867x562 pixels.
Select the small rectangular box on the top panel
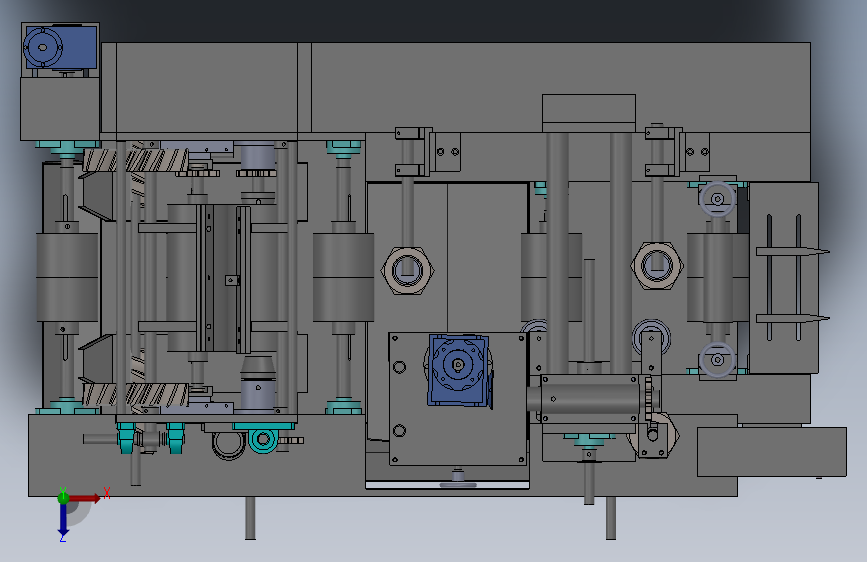589,113
